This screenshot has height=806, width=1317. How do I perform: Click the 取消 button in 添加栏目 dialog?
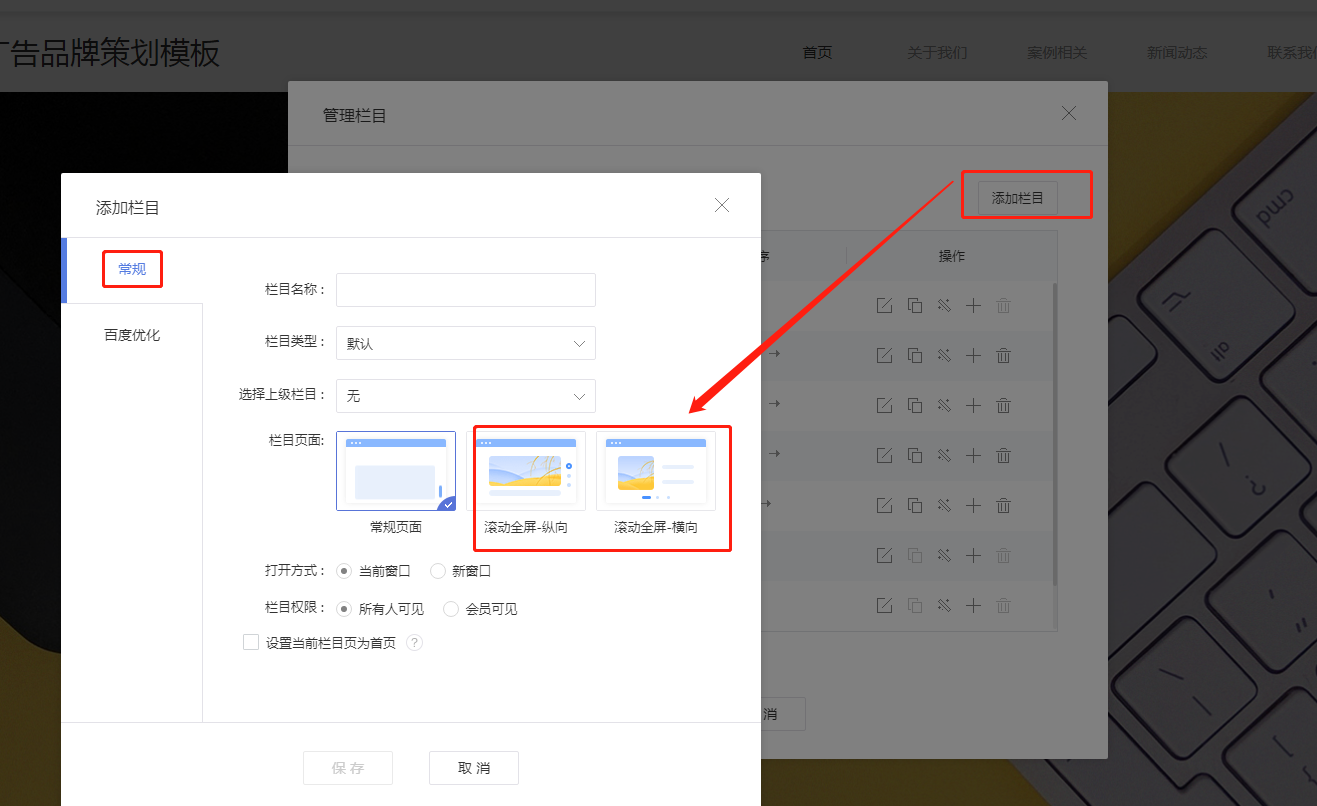tap(474, 768)
